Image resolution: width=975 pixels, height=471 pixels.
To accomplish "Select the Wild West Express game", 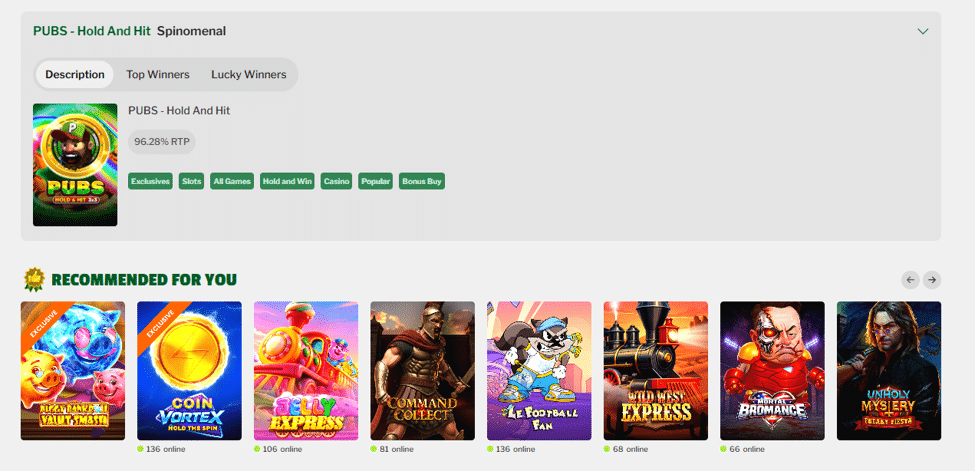I will [x=655, y=371].
